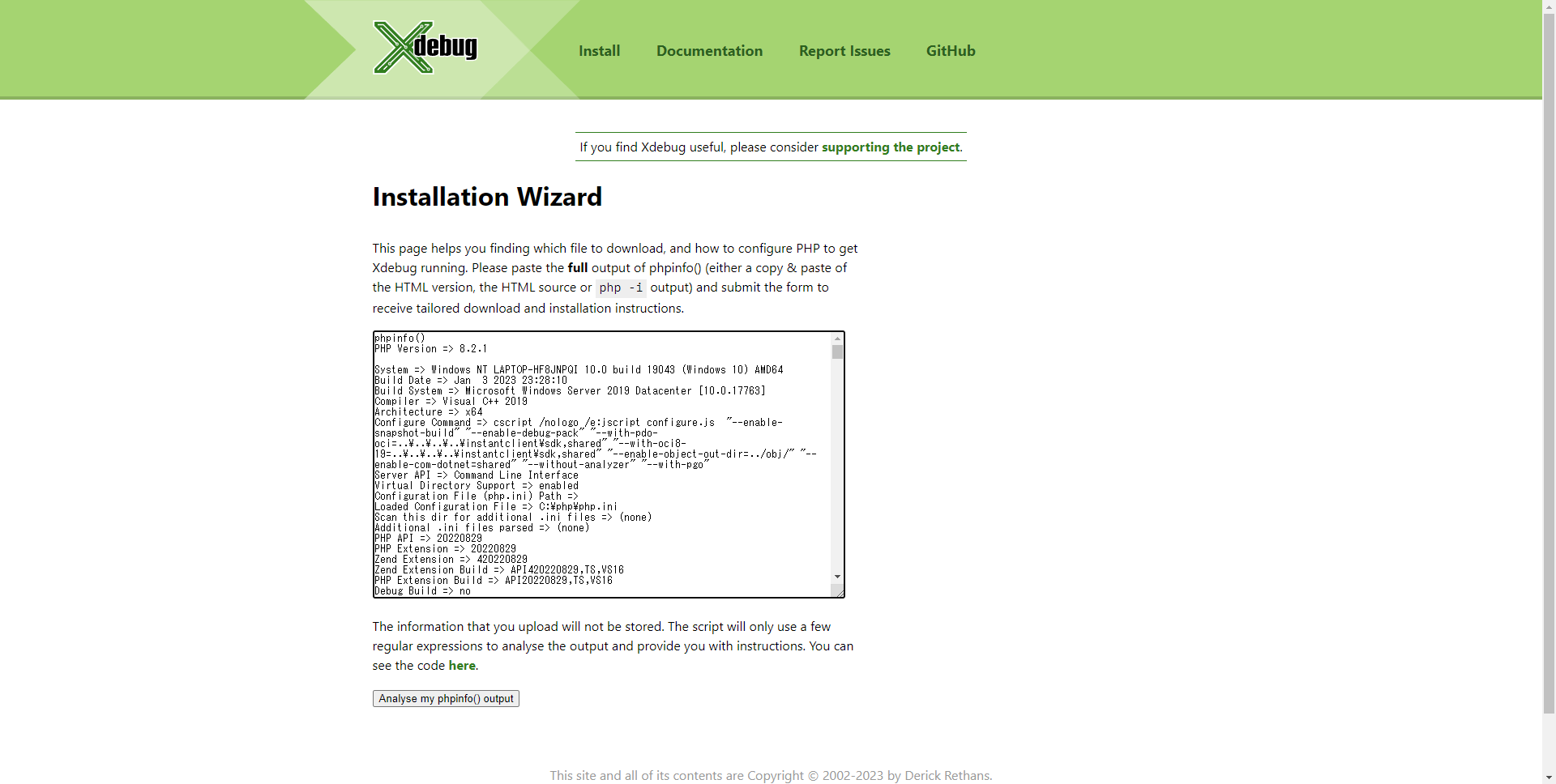
Task: Click the textarea scroll down arrow
Action: [x=837, y=577]
